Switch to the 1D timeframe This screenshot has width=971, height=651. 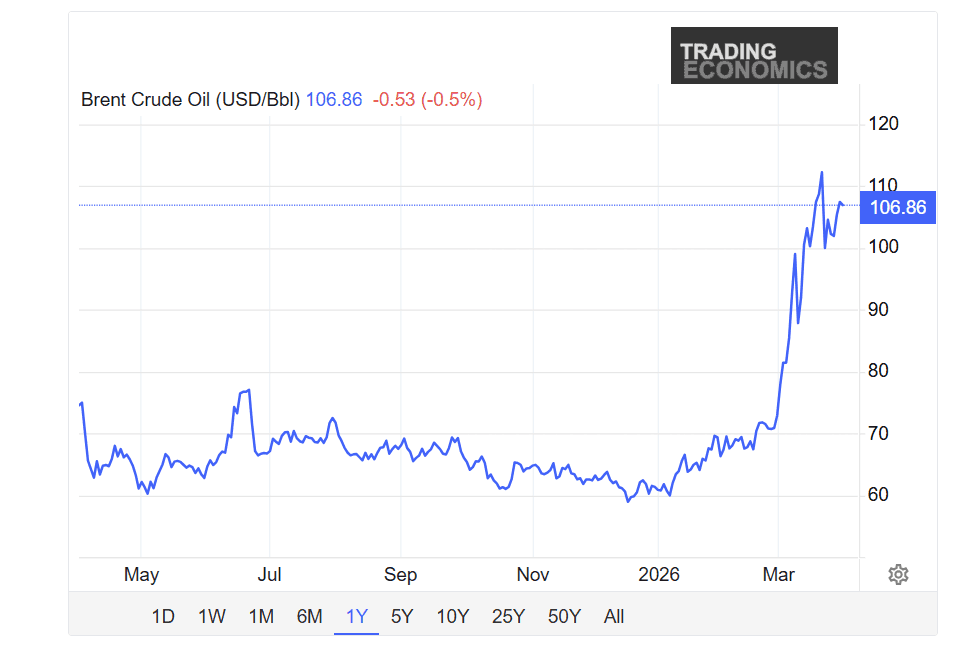pos(162,617)
